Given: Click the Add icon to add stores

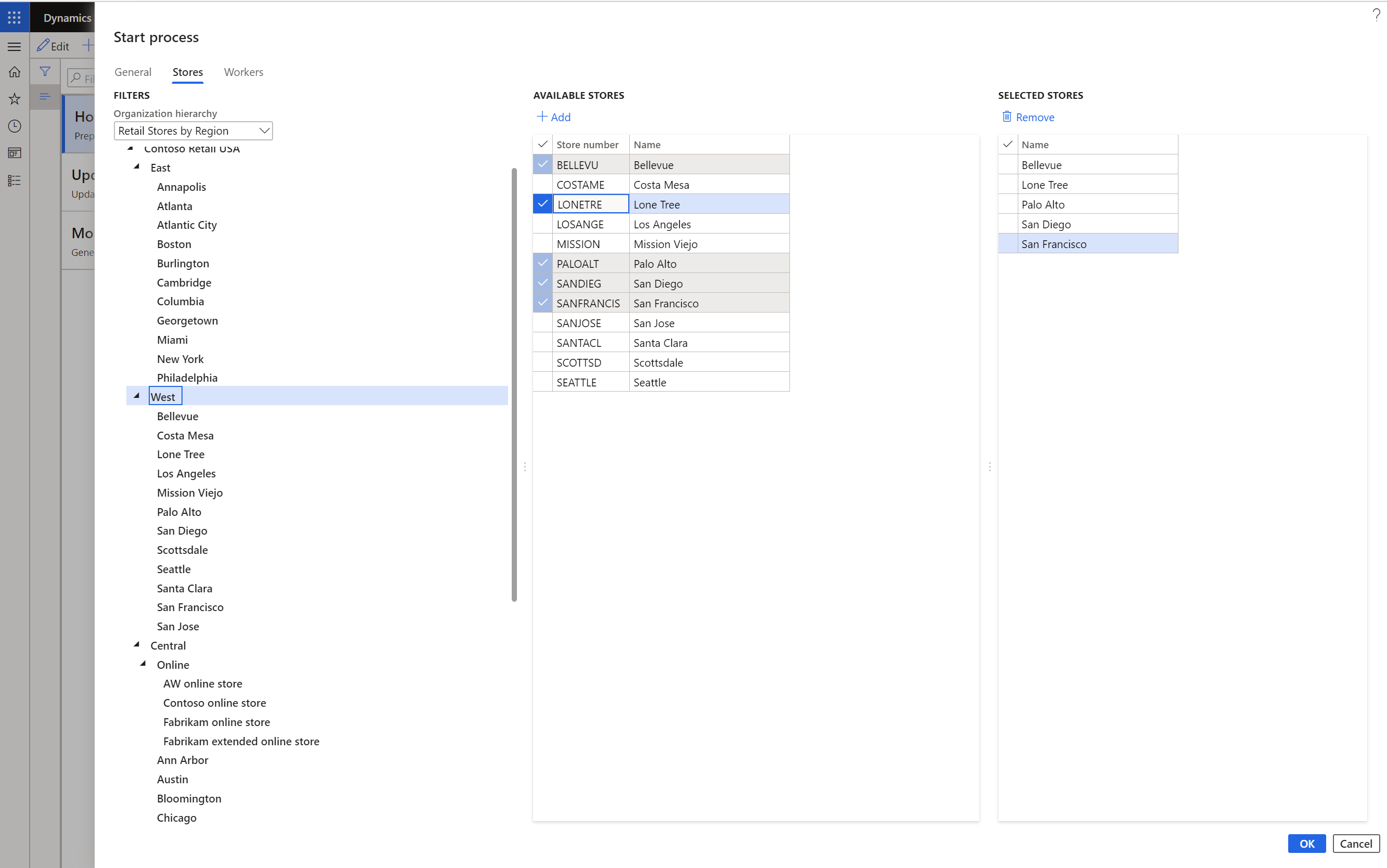Looking at the screenshot, I should pos(553,117).
